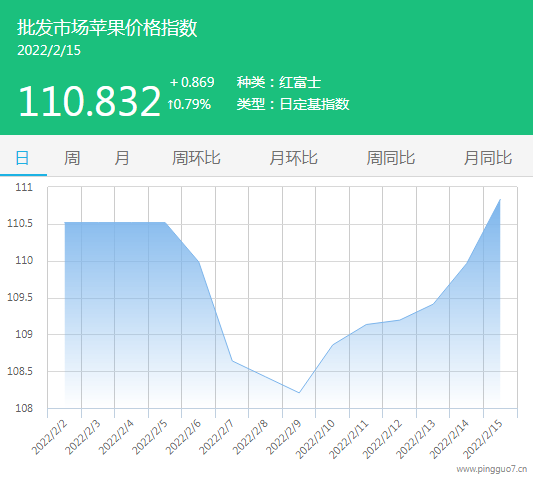Click the upward arrow 0.79% change

pyautogui.click(x=189, y=104)
